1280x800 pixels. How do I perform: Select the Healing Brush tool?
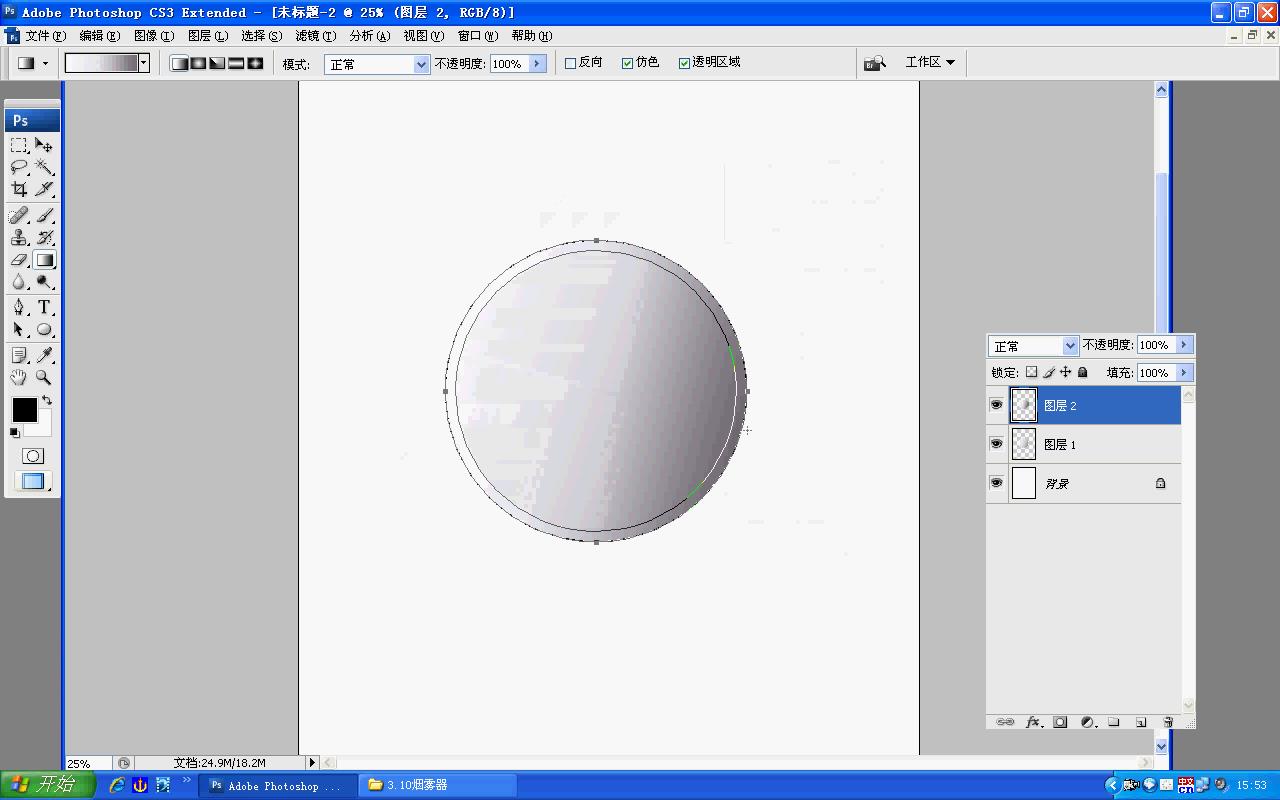19,216
